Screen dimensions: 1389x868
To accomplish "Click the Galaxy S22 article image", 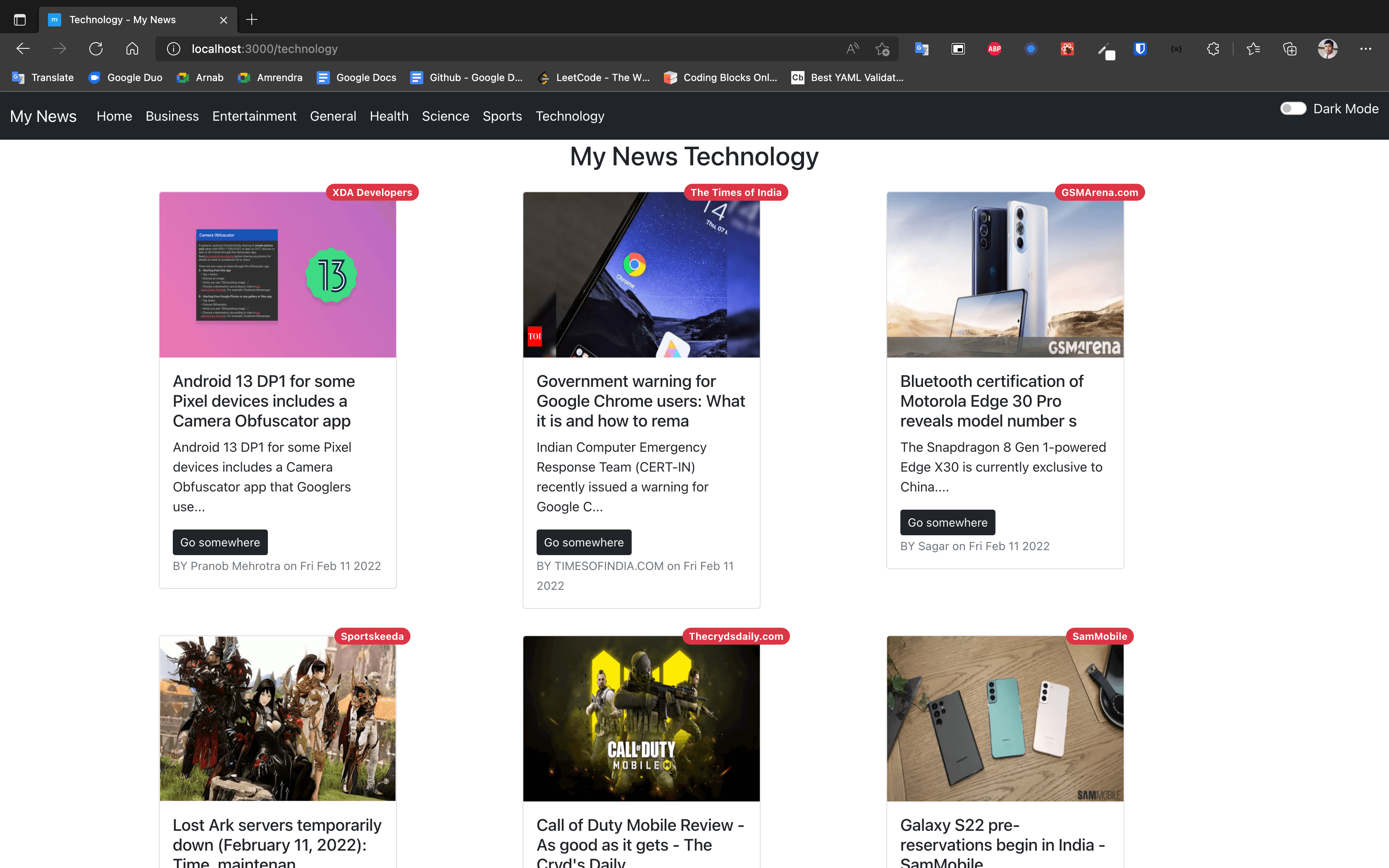I will [x=1005, y=718].
